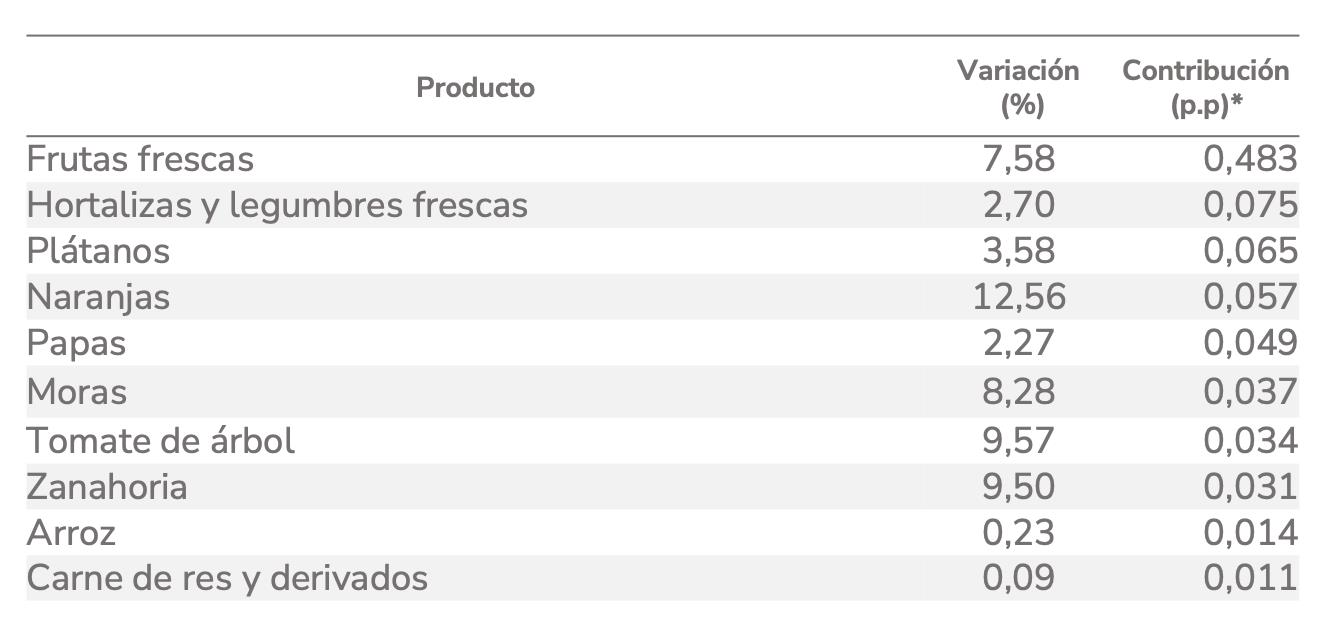The width and height of the screenshot is (1326, 622).
Task: Click the Producto column header
Action: pyautogui.click(x=475, y=88)
